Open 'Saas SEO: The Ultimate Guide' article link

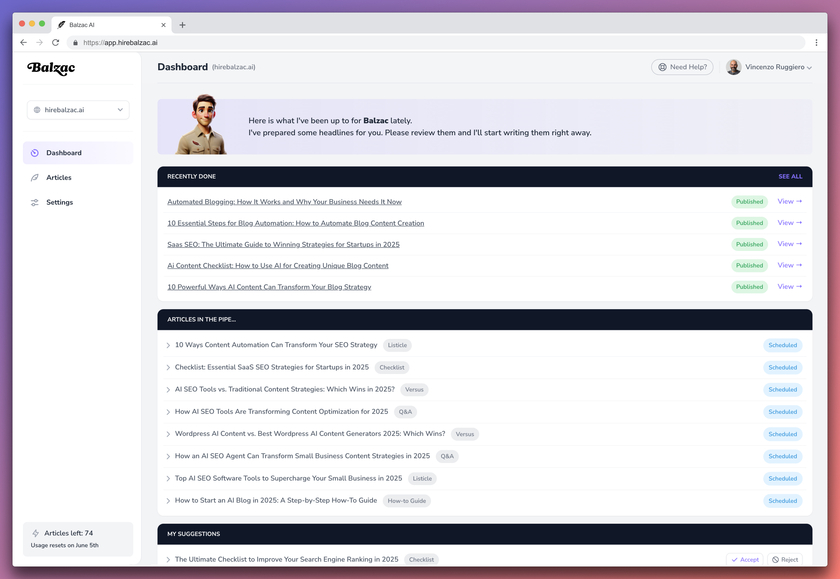283,245
